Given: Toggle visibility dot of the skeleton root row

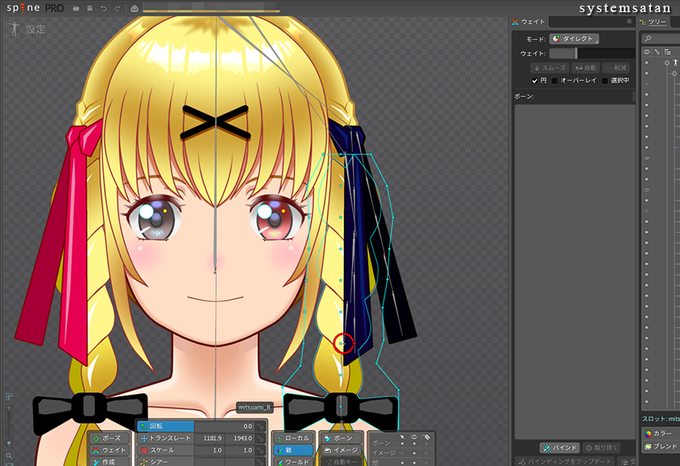Looking at the screenshot, I should coord(647,63).
